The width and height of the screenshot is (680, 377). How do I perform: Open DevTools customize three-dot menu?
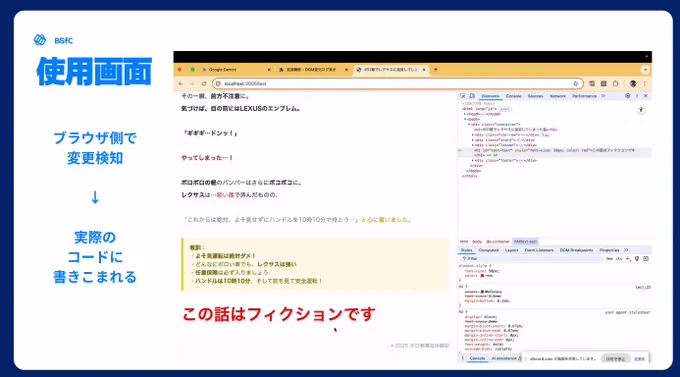click(x=637, y=96)
